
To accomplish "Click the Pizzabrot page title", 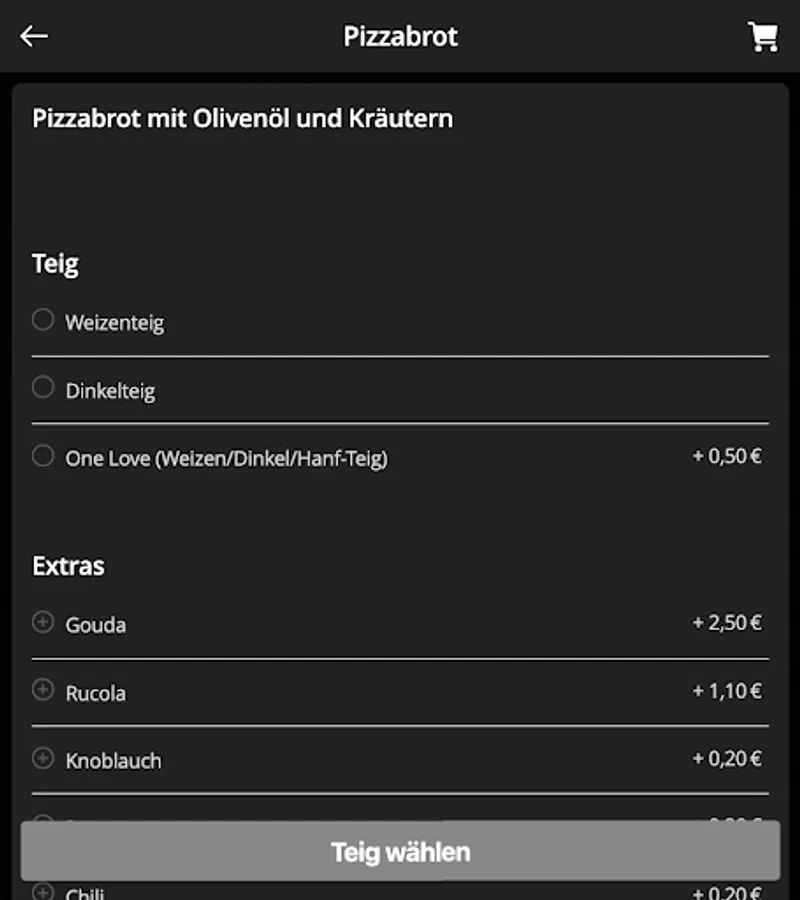I will point(400,37).
